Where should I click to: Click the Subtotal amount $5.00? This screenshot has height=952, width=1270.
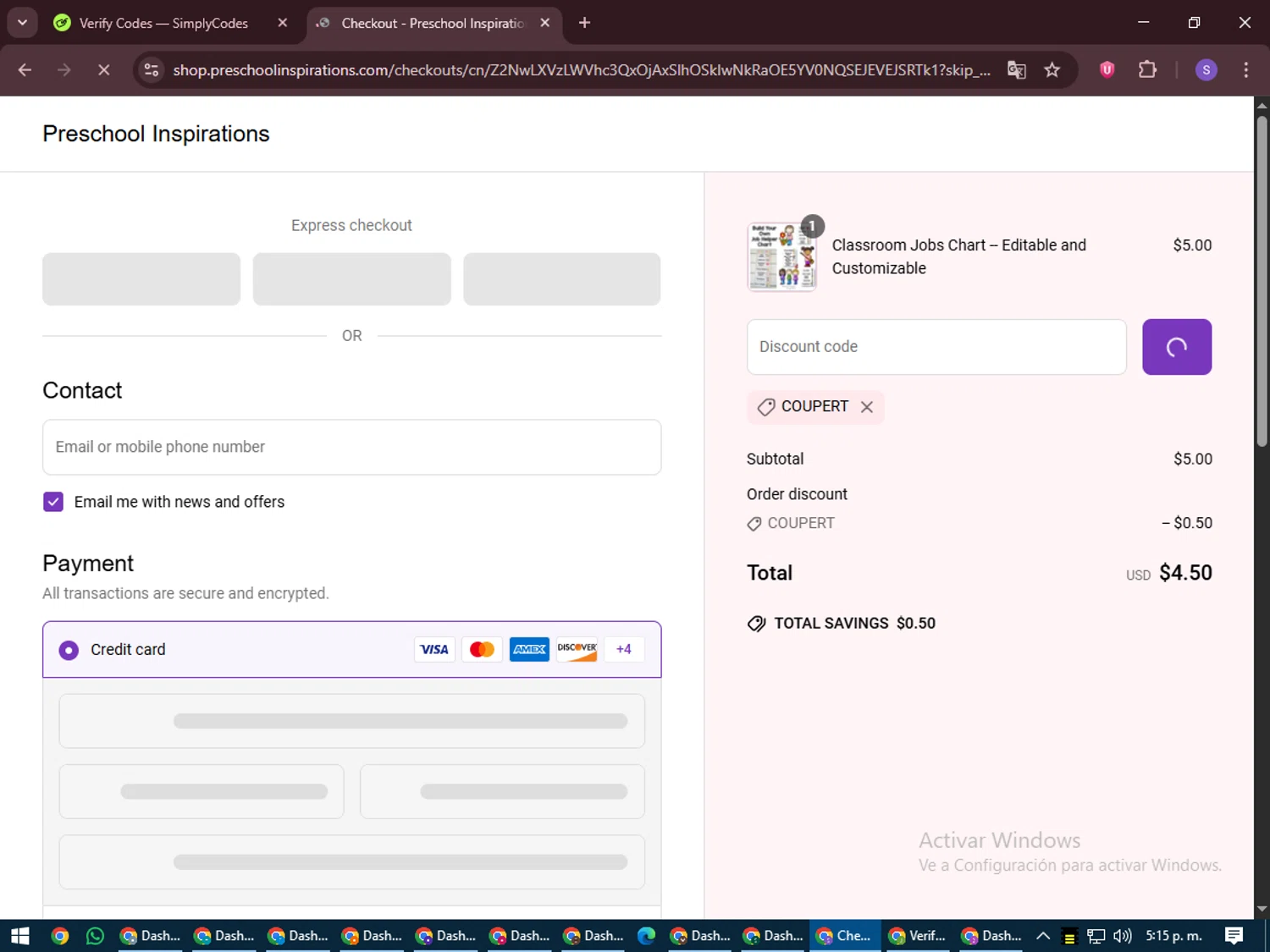(1192, 459)
